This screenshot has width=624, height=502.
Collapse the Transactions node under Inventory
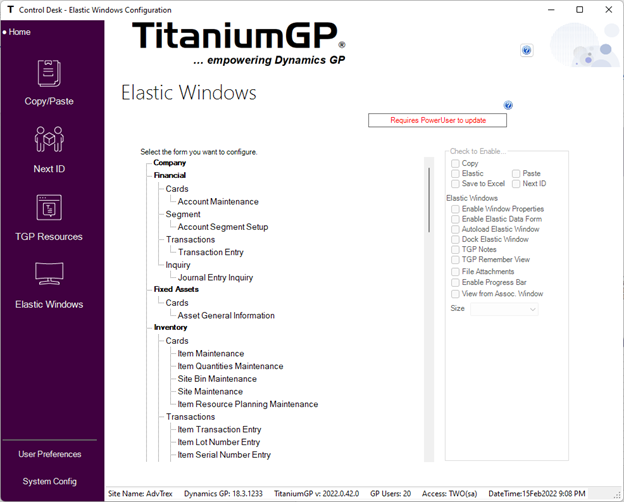(190, 417)
